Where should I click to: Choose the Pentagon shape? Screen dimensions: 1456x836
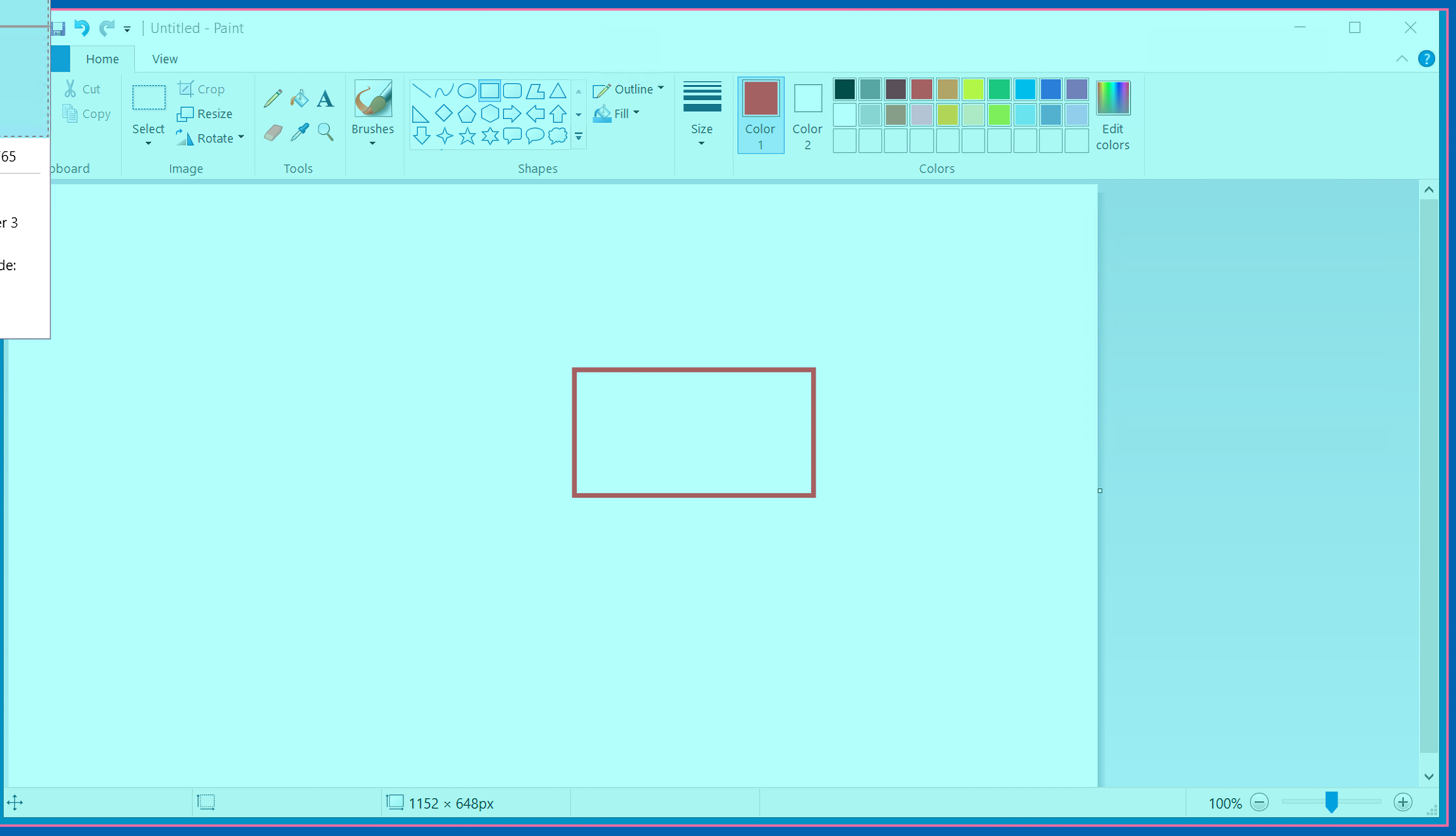(x=466, y=114)
